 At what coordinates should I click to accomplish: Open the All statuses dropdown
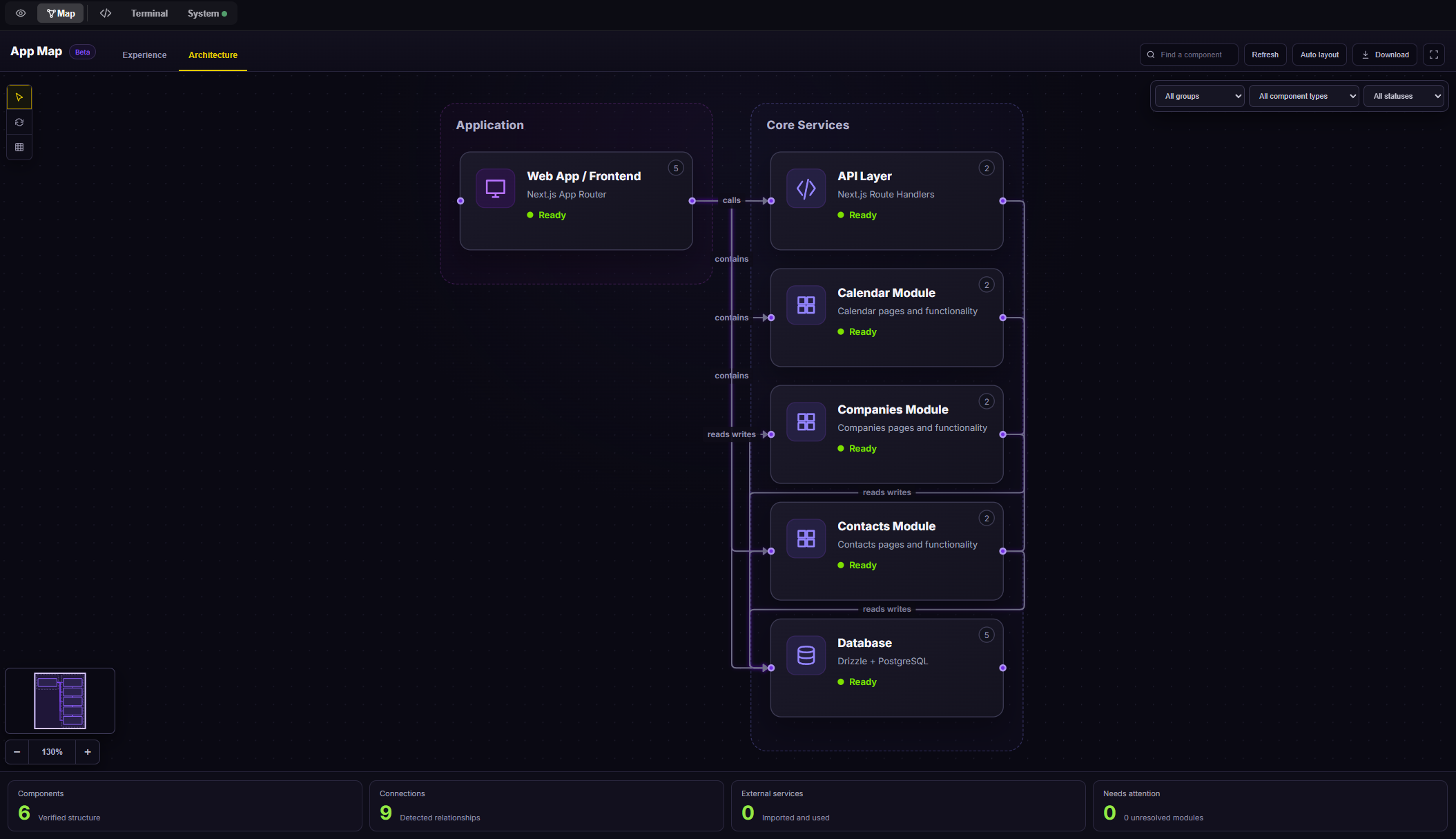click(1404, 96)
